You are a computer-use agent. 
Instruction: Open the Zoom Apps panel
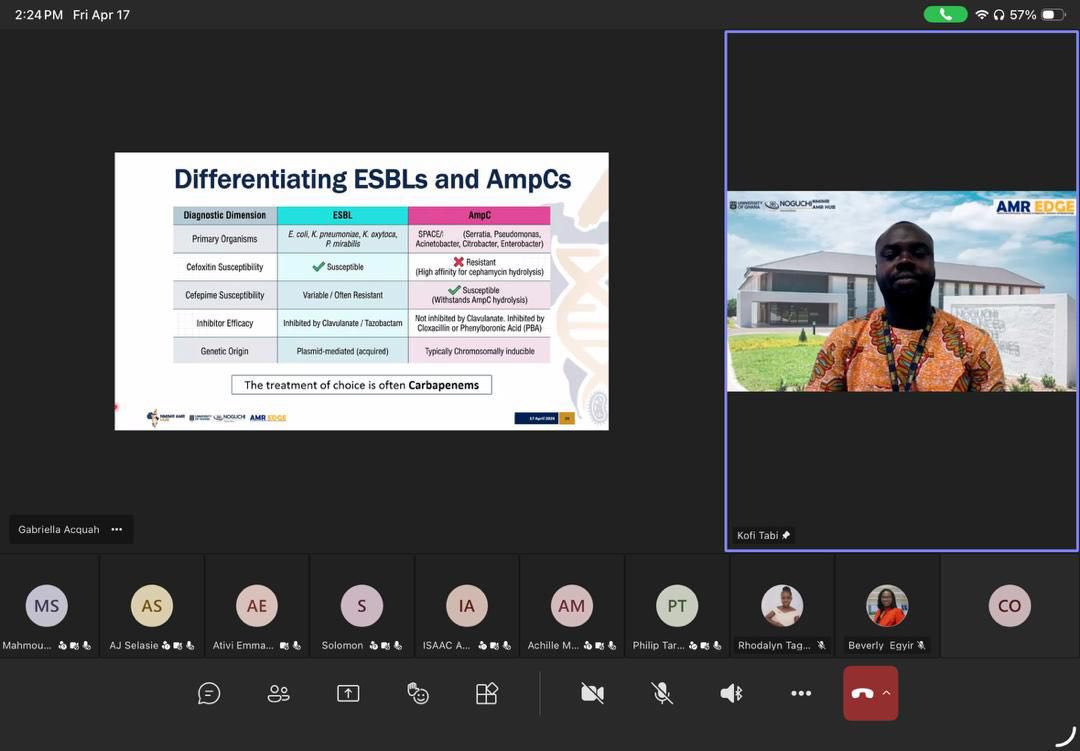click(487, 692)
